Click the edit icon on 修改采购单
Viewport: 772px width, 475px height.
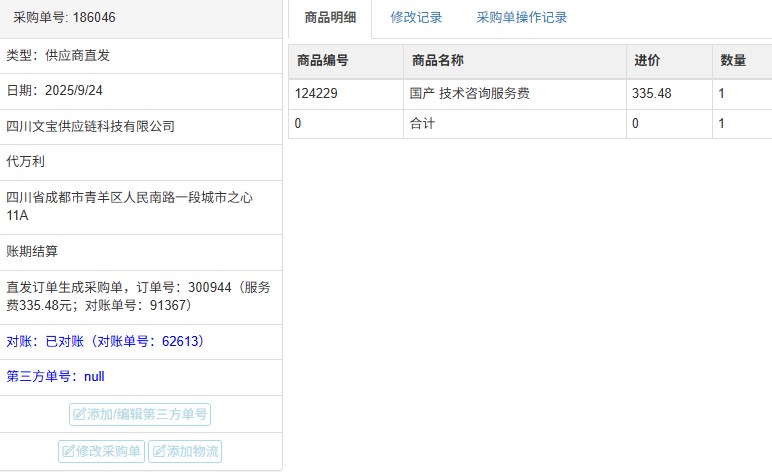[68, 451]
